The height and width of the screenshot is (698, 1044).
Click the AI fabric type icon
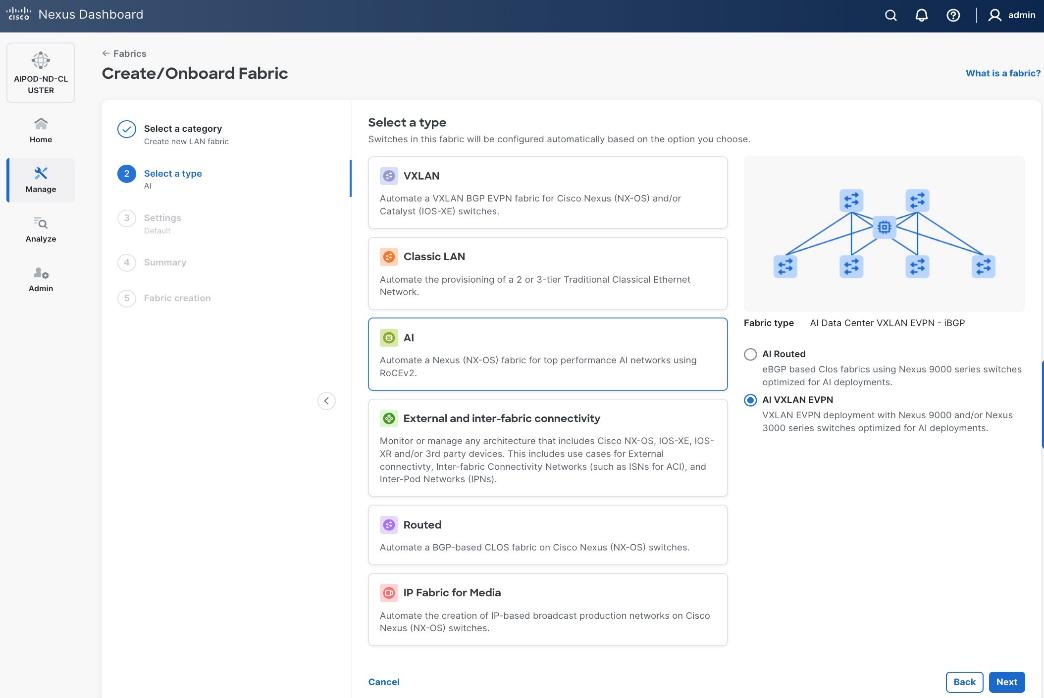coord(389,338)
